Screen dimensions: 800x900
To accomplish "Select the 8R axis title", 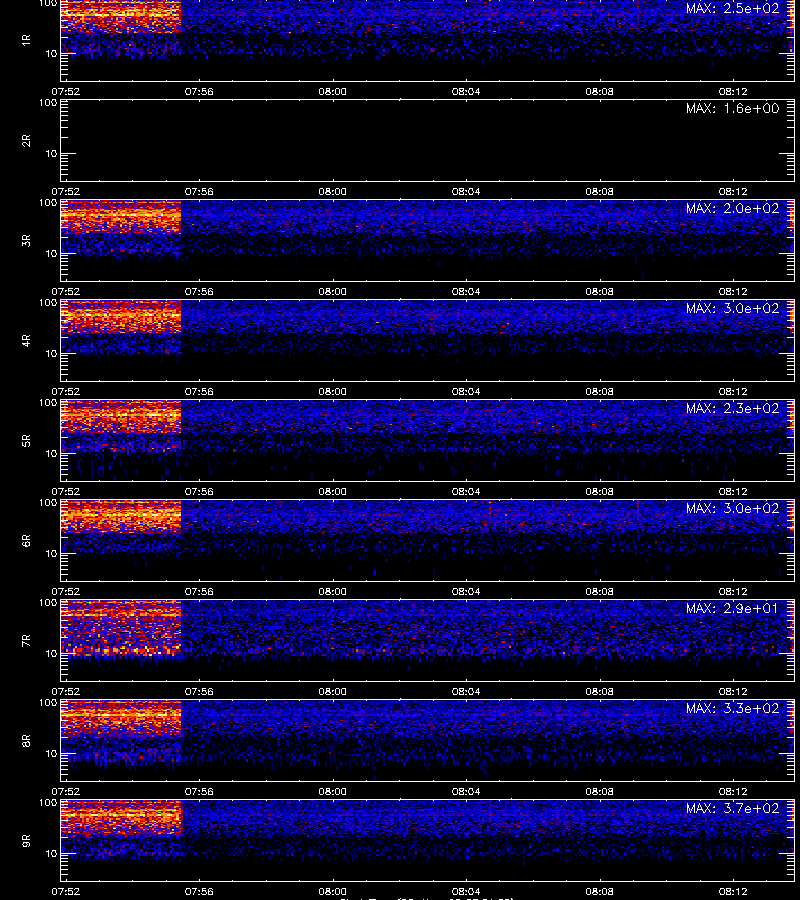I will (x=26, y=740).
